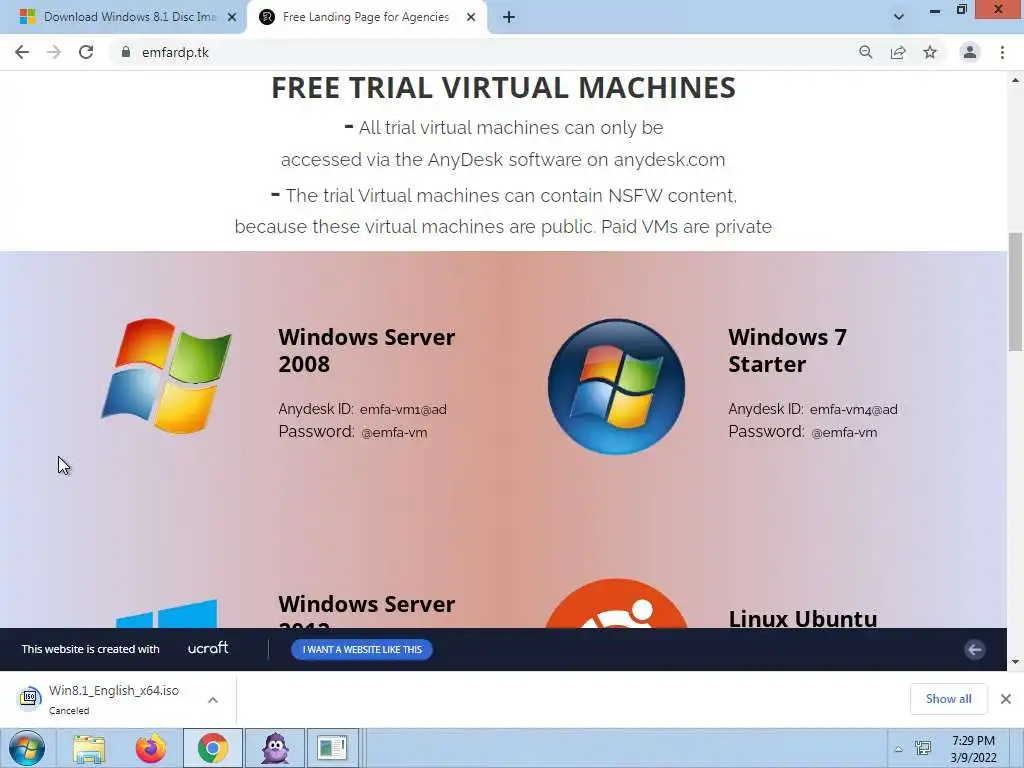
Task: Reload the current page
Action: [x=86, y=52]
